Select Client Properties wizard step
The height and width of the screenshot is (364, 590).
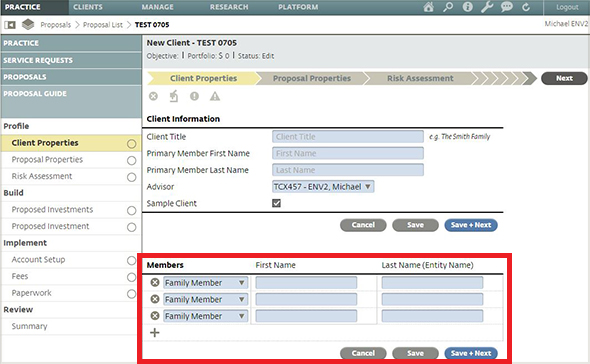point(204,78)
